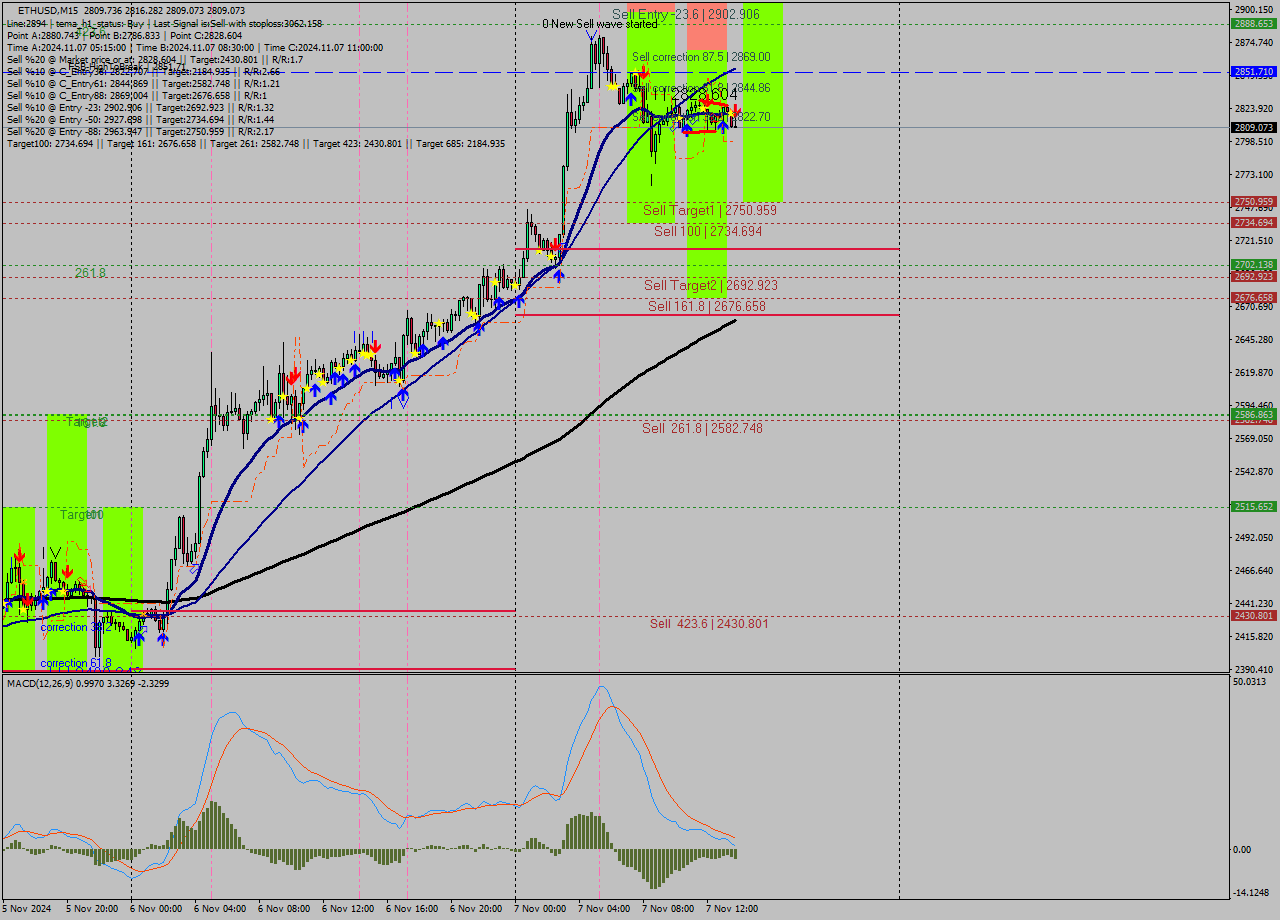The height and width of the screenshot is (920, 1280).
Task: Click 'Sell 100 | 2734.694' label
Action: point(708,231)
